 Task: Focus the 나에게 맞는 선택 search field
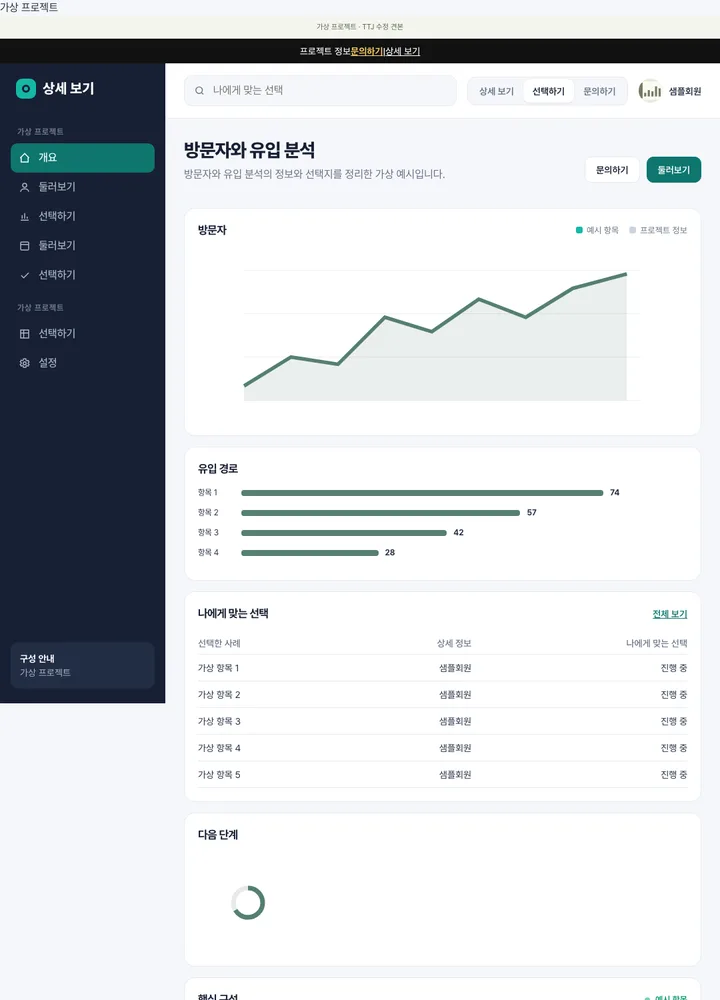tap(320, 91)
